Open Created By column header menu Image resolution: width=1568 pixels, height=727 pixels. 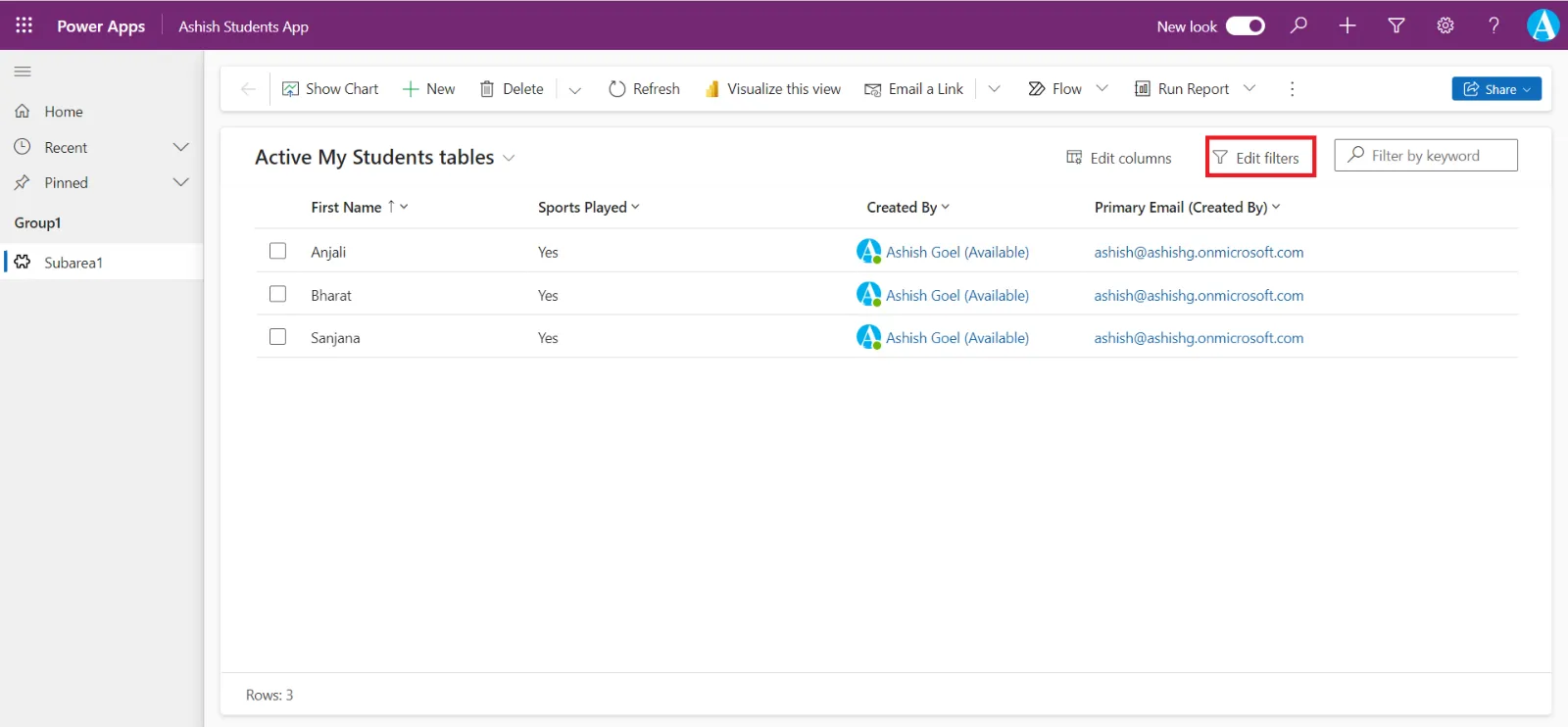click(907, 208)
